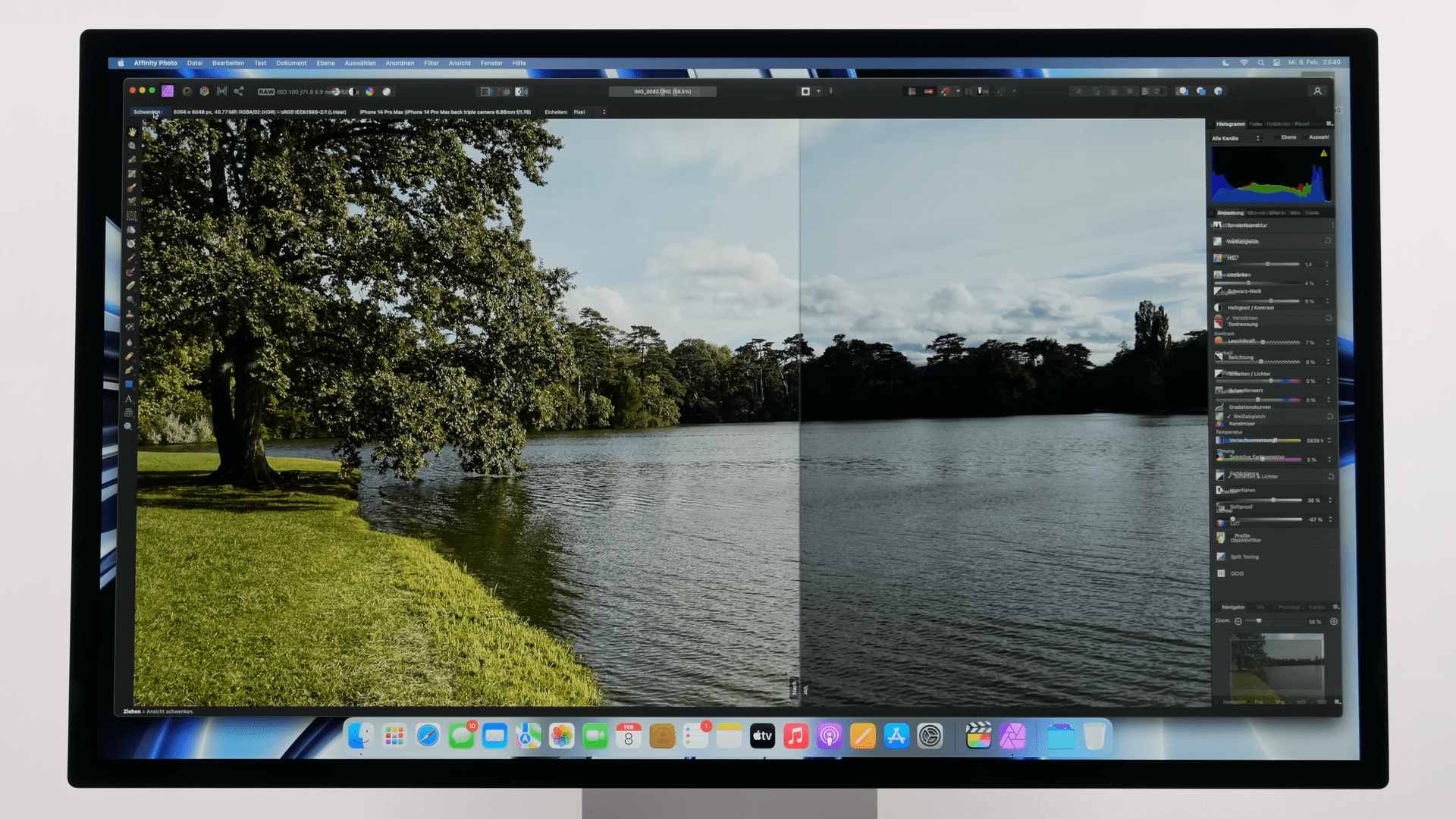Click the Navigator zoom slider
Screen dimensions: 1456x819
[1259, 622]
